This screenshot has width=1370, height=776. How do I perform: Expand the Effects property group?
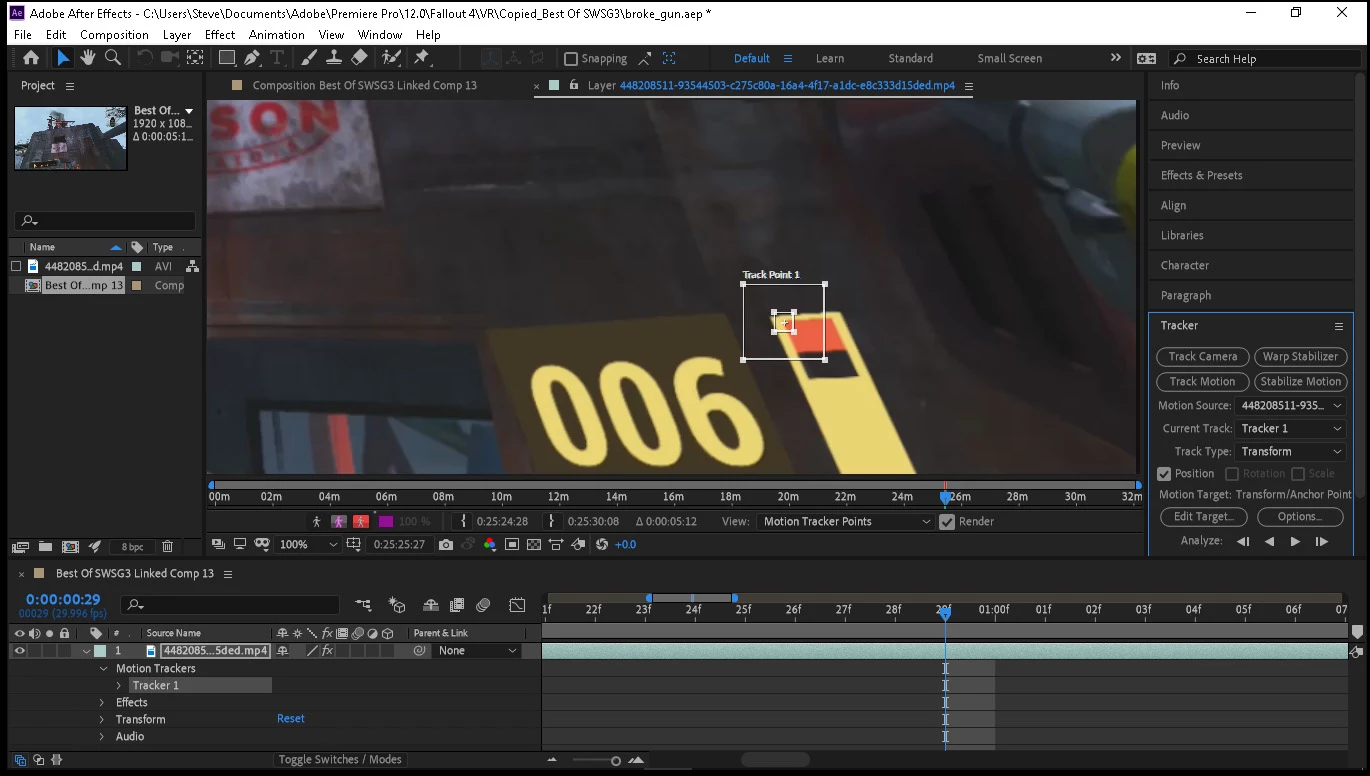tap(102, 703)
